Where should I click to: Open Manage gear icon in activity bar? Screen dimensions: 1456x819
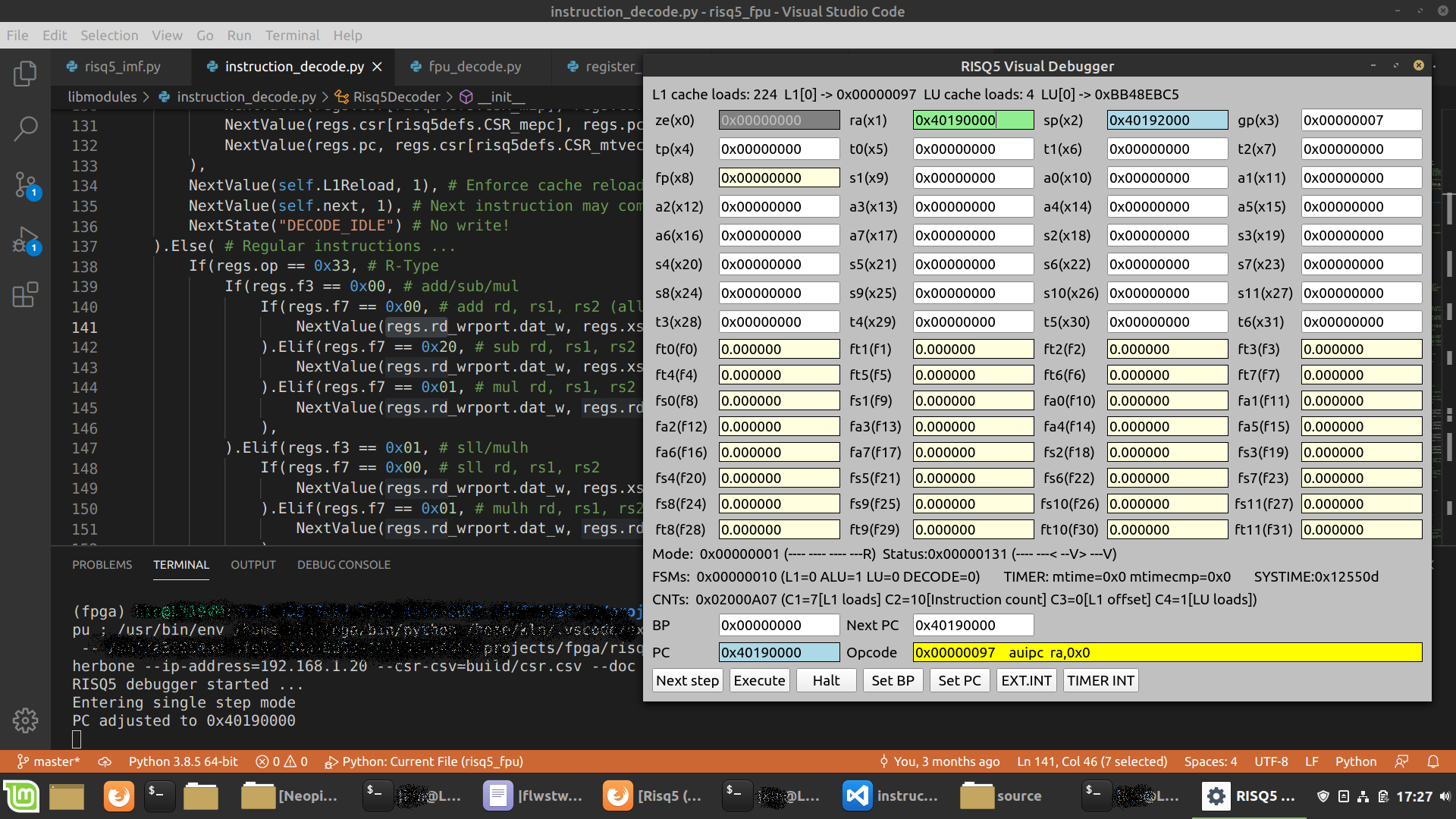pos(25,720)
